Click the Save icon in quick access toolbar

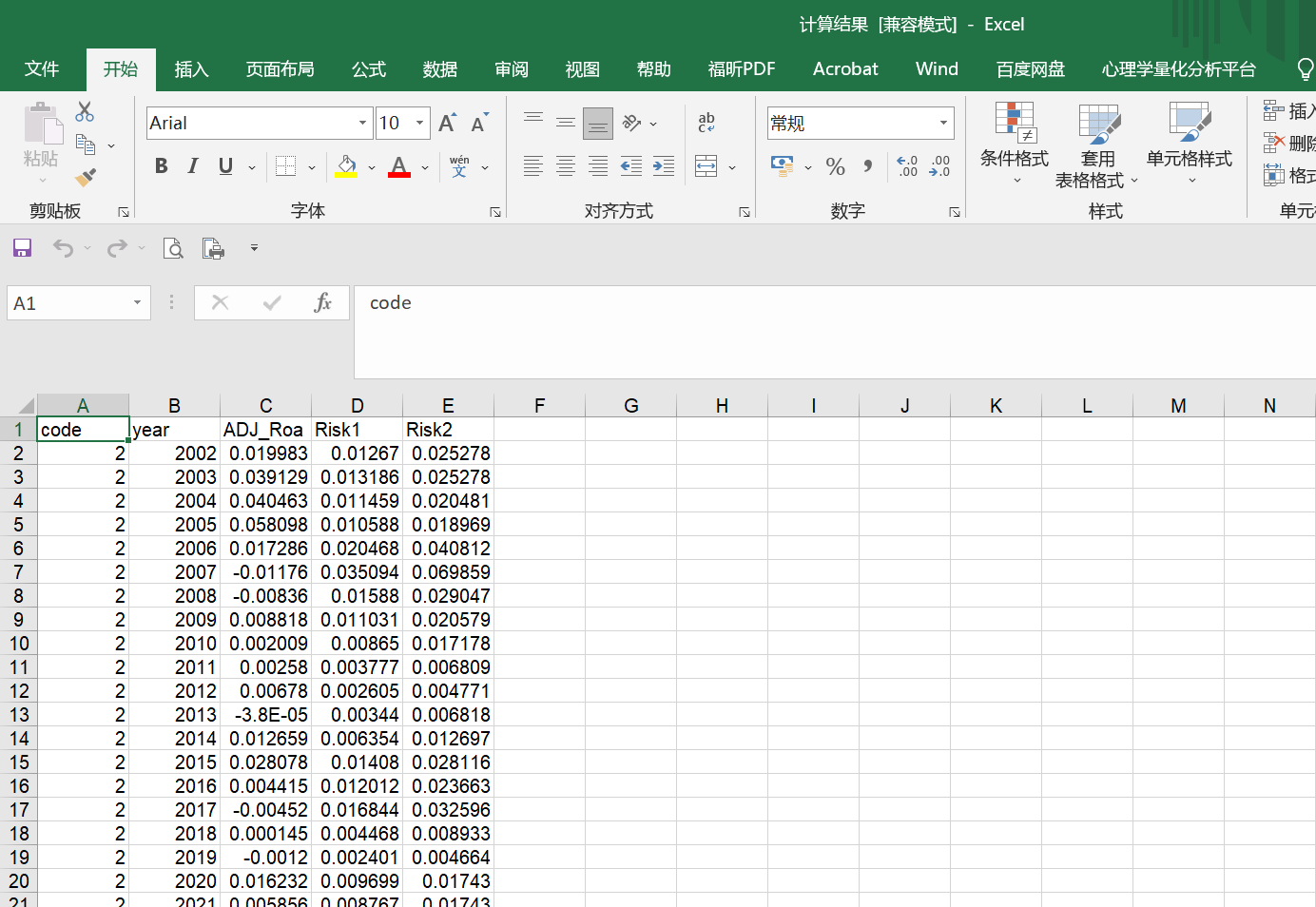(22, 248)
